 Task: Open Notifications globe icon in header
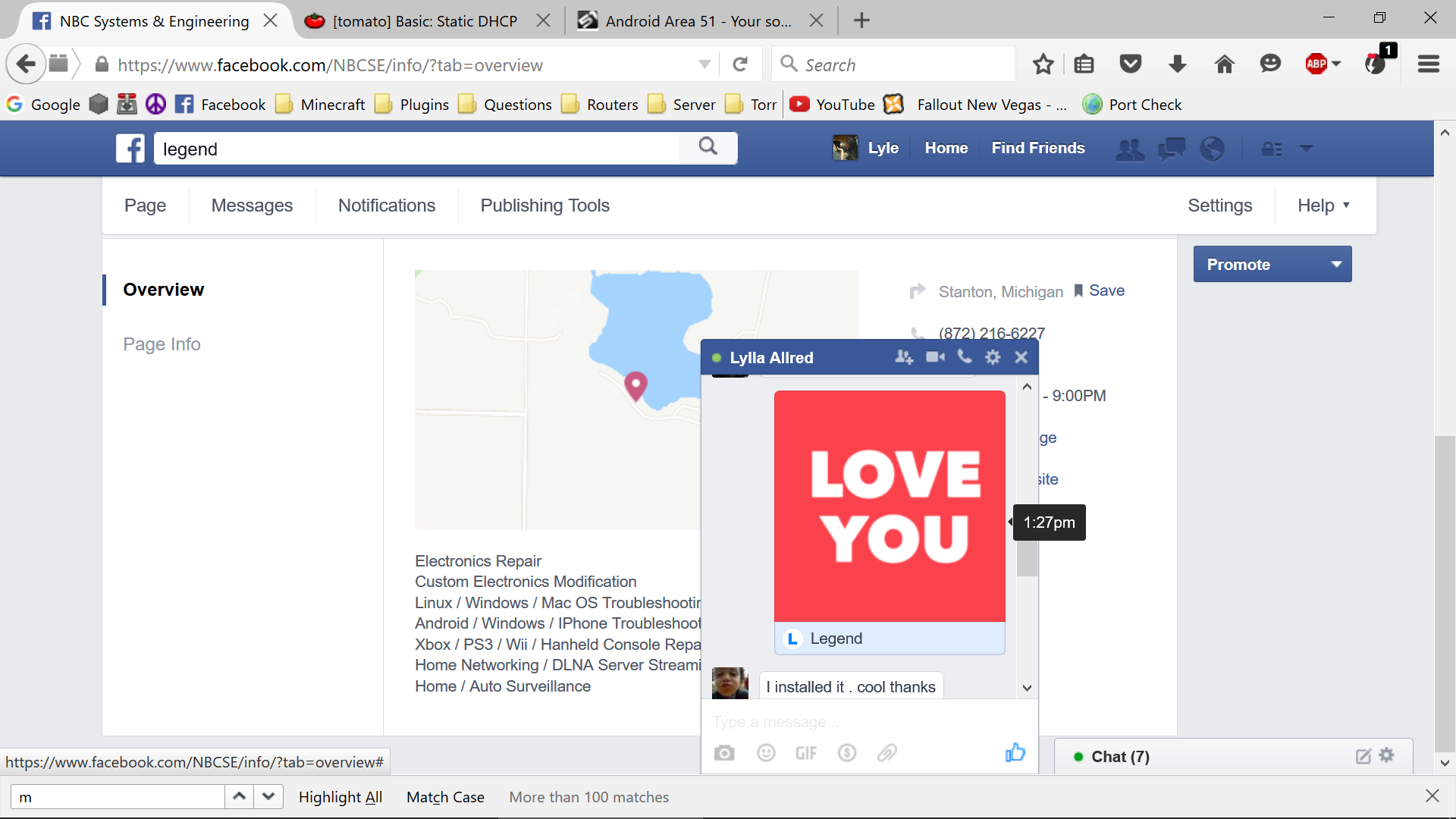[x=1213, y=149]
